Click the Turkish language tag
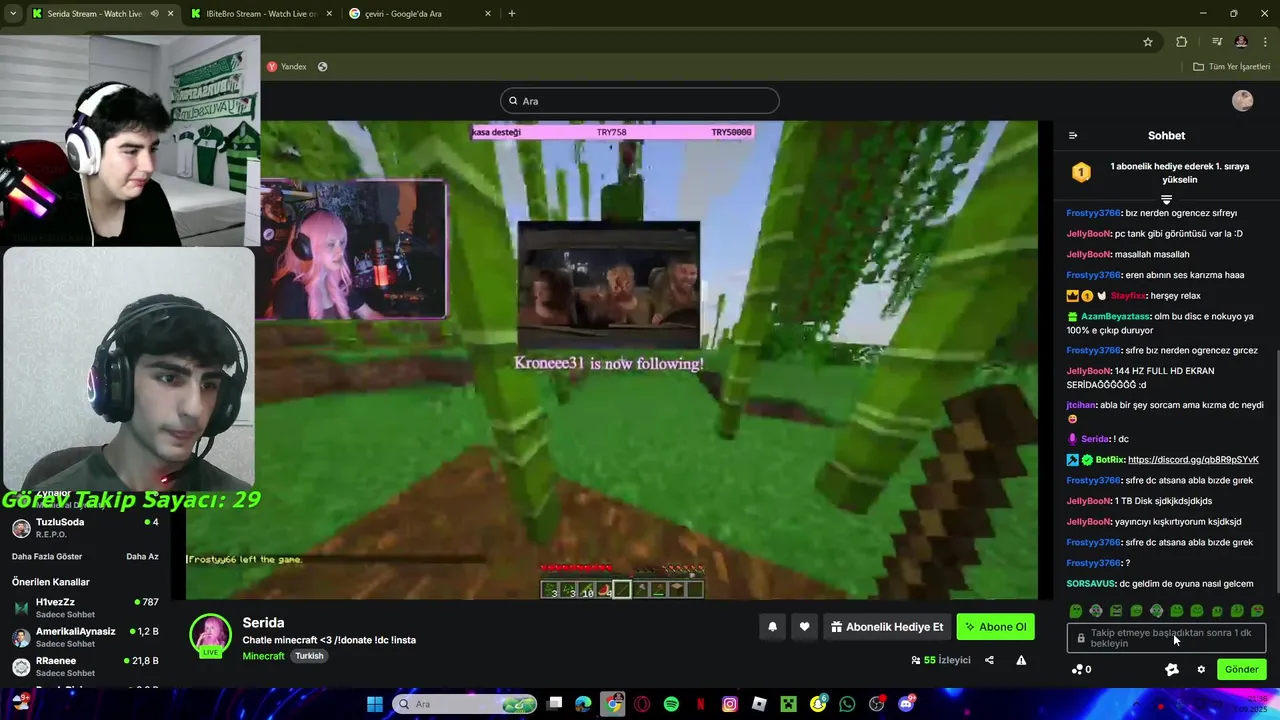This screenshot has width=1280, height=720. point(309,656)
